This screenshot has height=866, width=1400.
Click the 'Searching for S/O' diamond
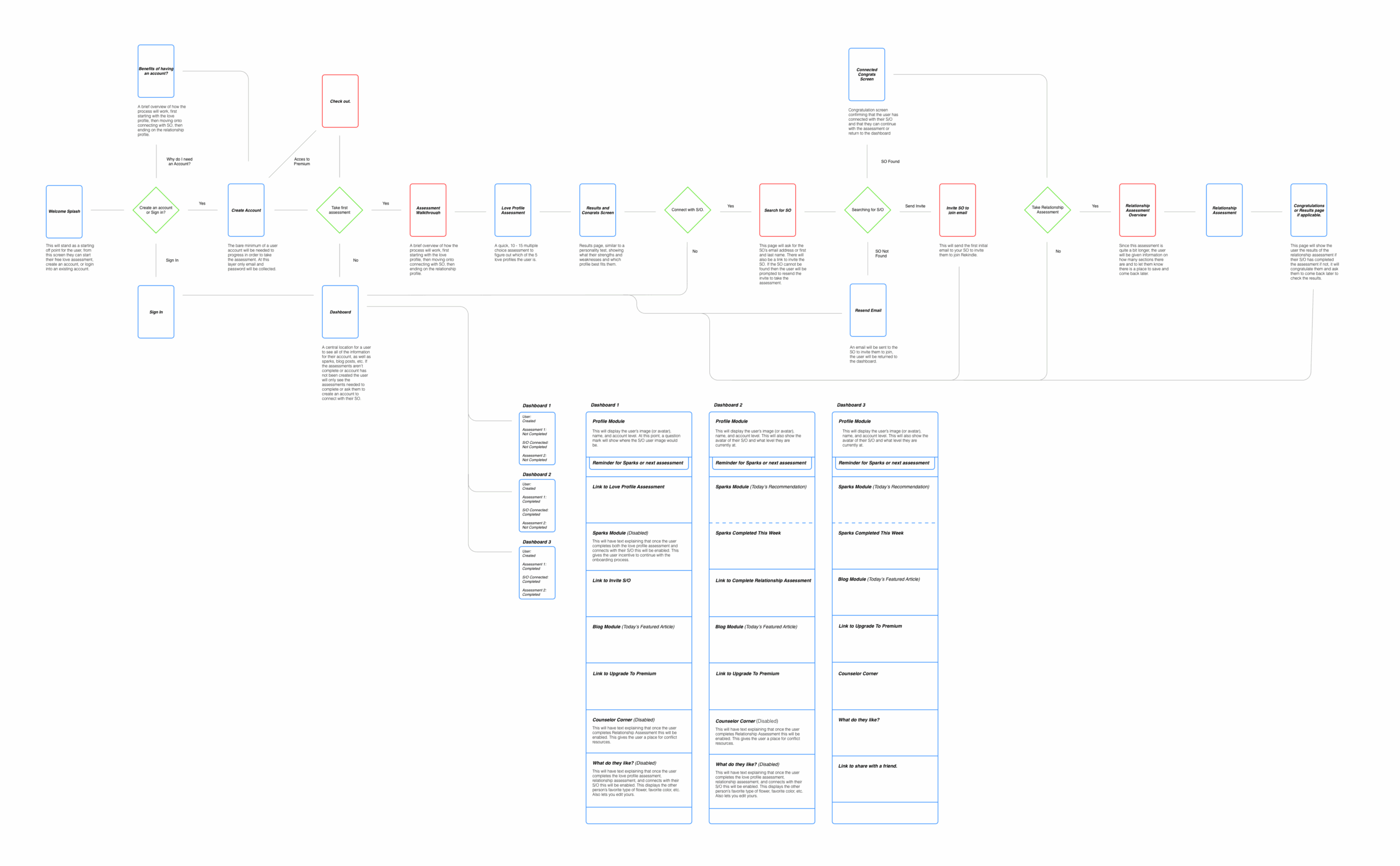pyautogui.click(x=867, y=209)
